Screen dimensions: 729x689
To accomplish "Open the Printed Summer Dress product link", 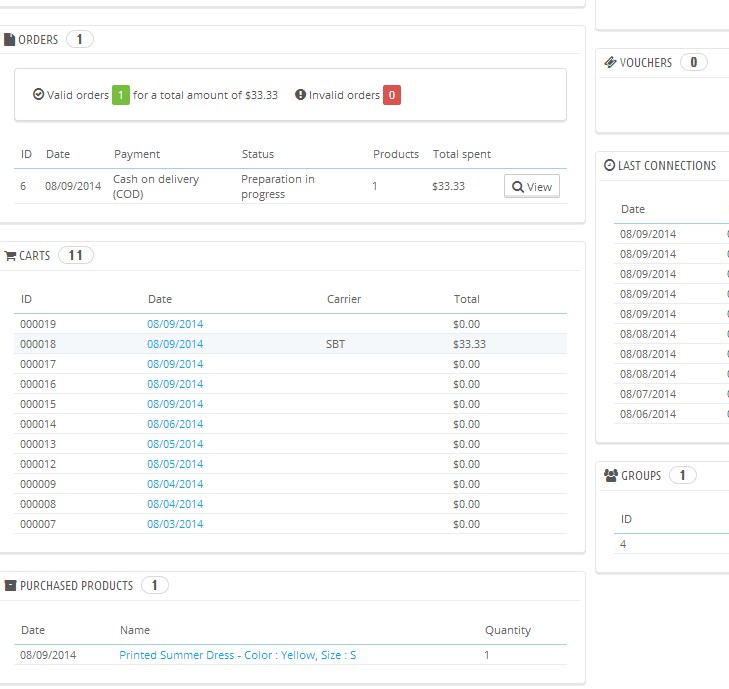I will (x=238, y=656).
